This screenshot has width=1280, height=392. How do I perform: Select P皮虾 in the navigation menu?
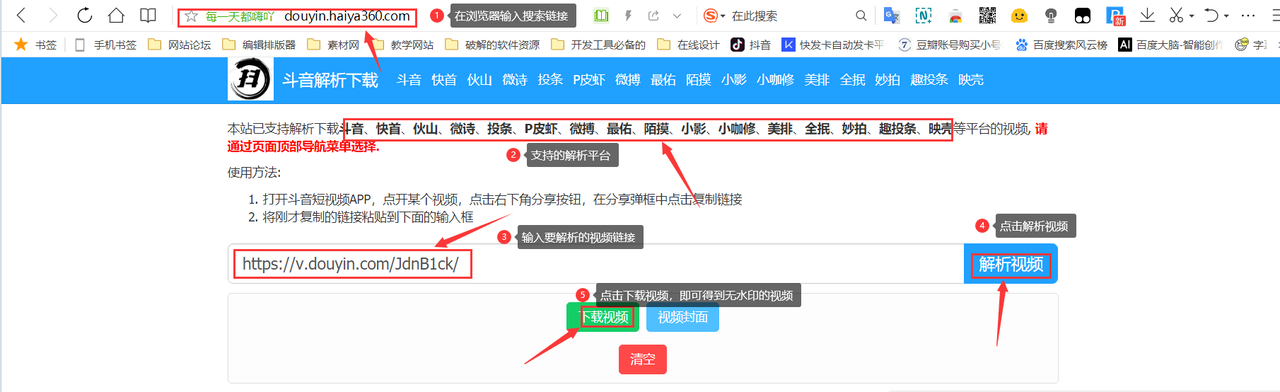(x=589, y=80)
